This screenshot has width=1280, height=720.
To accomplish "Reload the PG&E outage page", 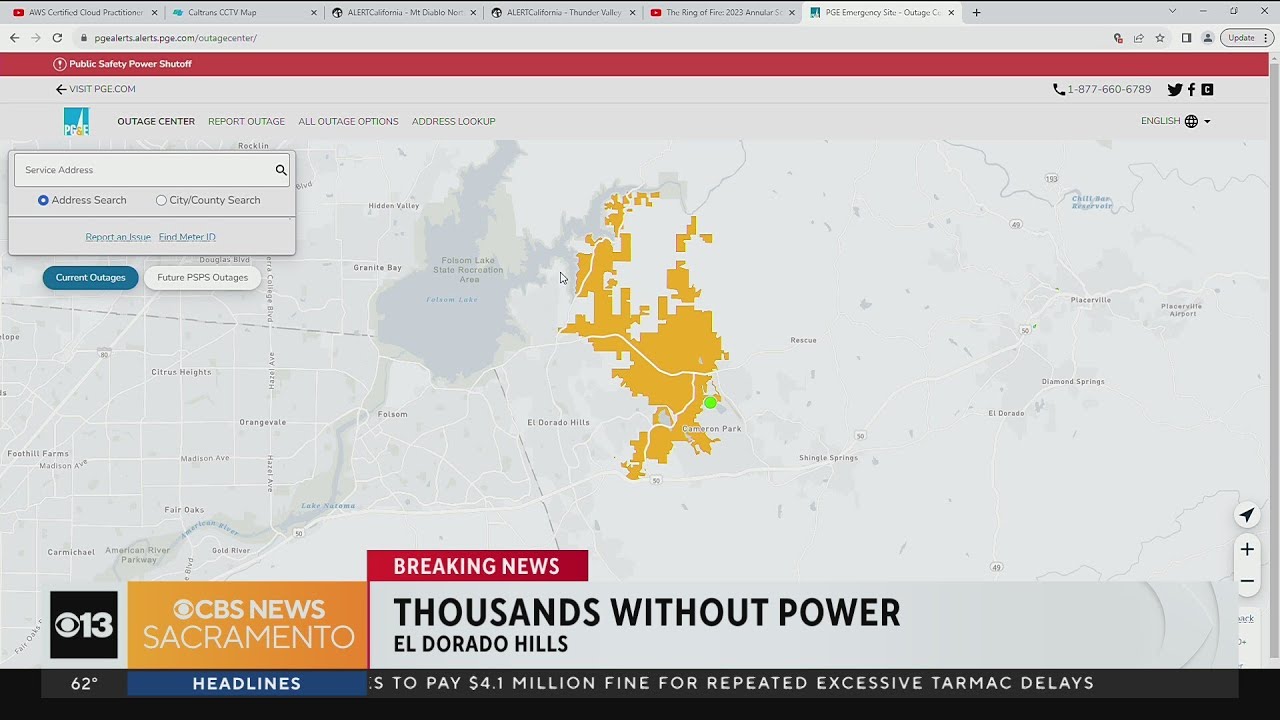I will (57, 38).
